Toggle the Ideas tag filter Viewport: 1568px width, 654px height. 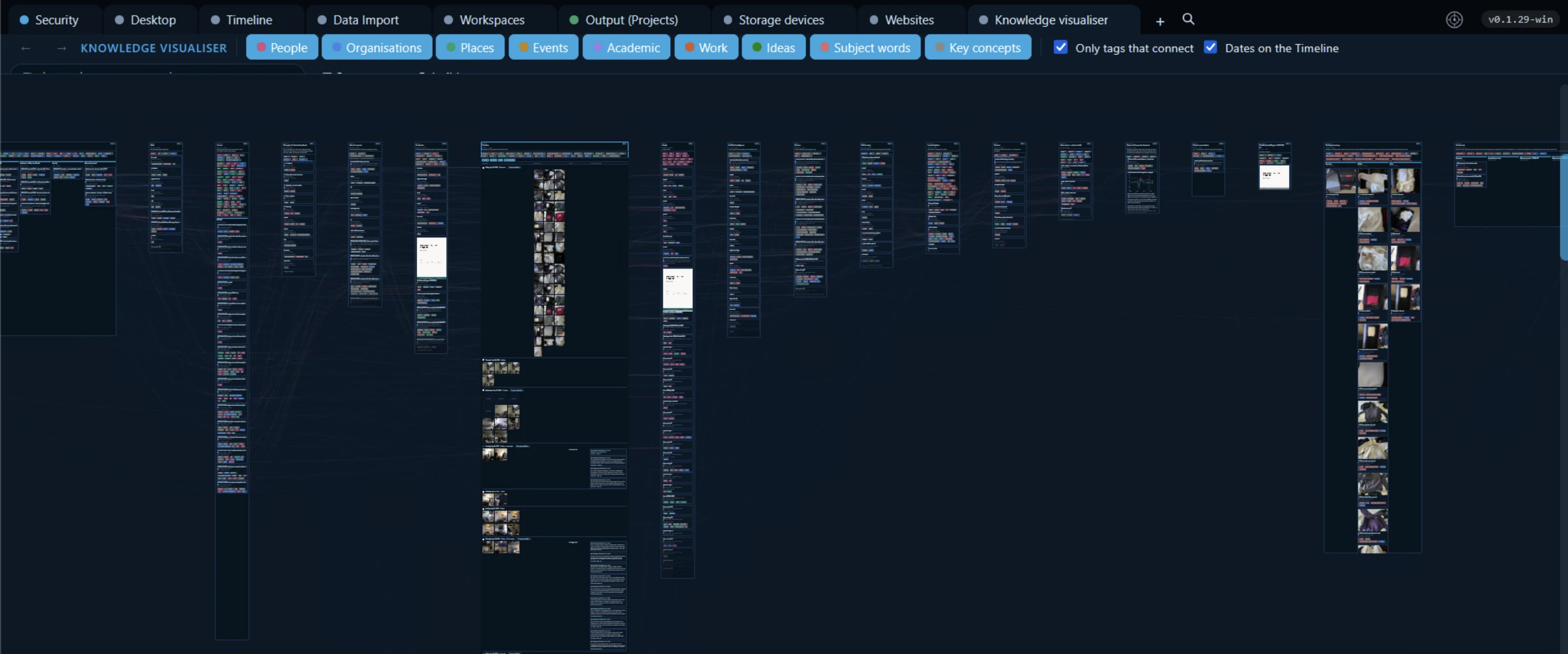(774, 48)
